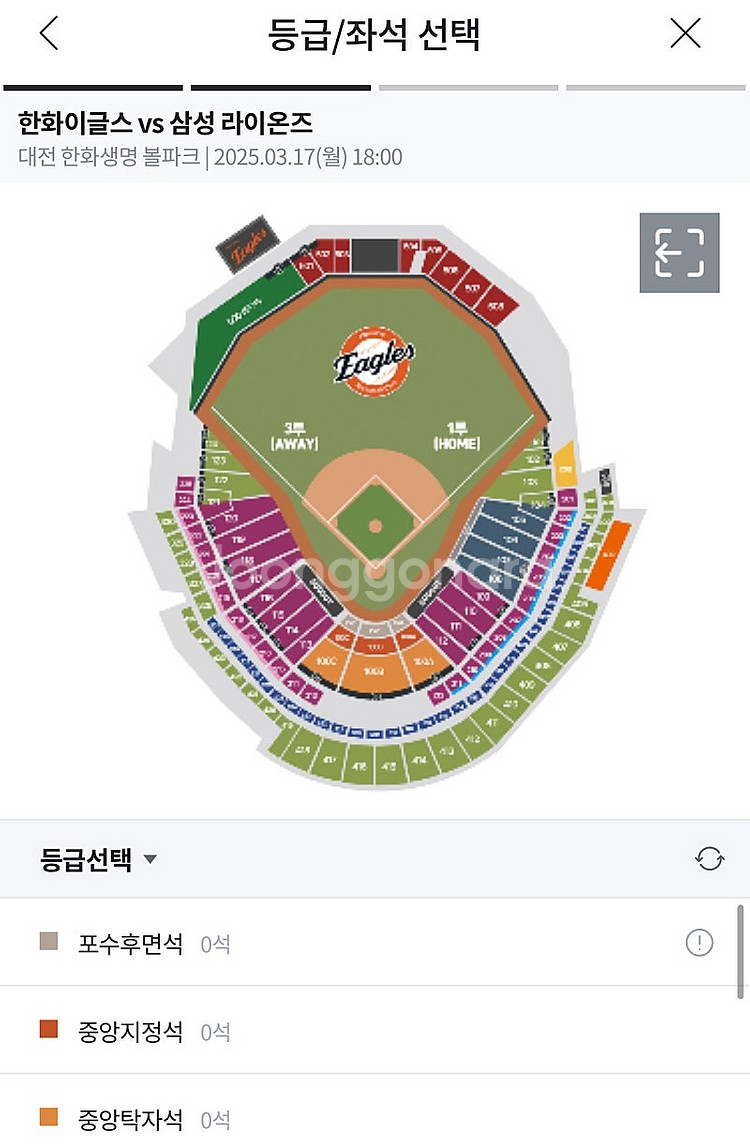The image size is (750, 1146).
Task: Click the orange swatch beside 중앙탁자석
Action: tap(49, 1117)
